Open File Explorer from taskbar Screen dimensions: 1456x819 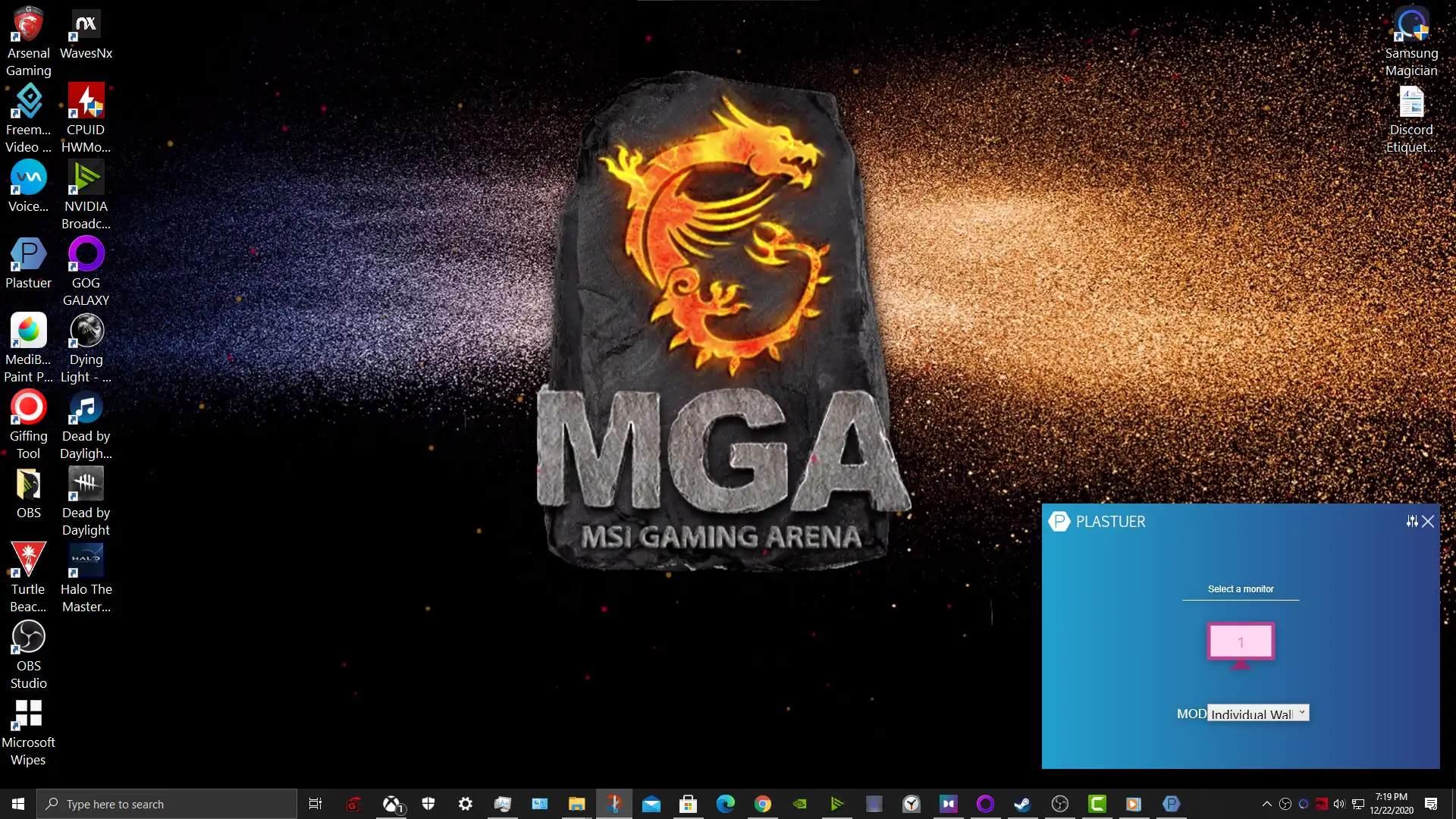(x=577, y=804)
